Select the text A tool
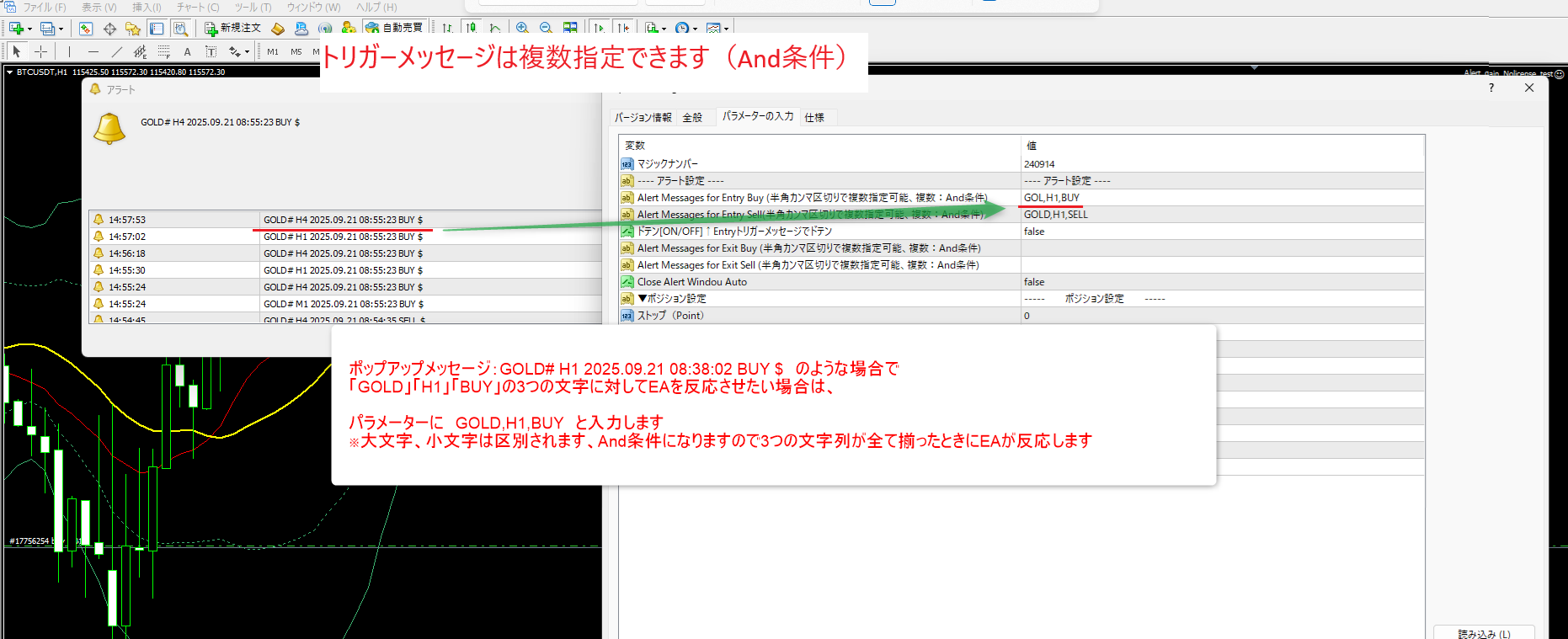 [x=187, y=52]
